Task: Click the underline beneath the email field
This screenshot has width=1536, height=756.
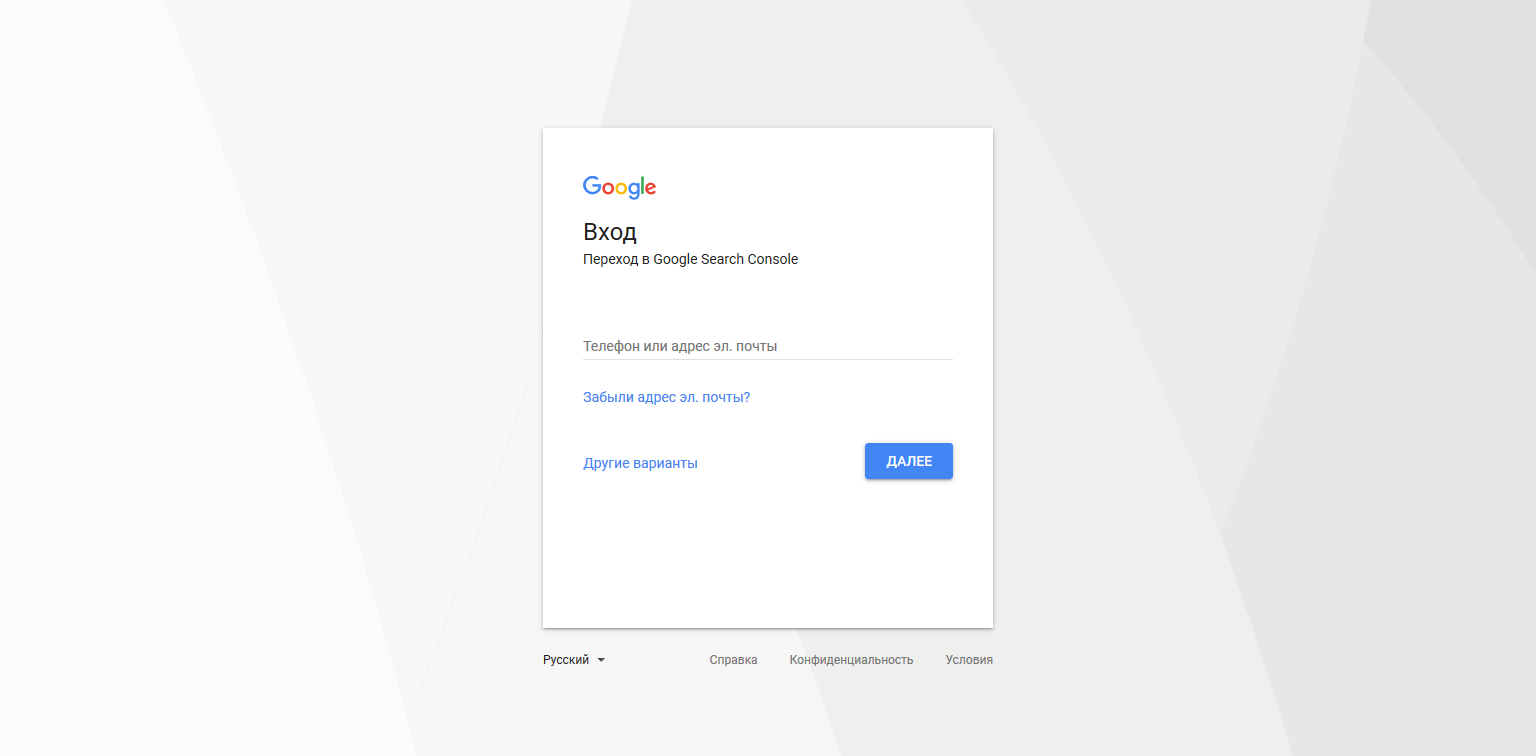Action: click(767, 359)
